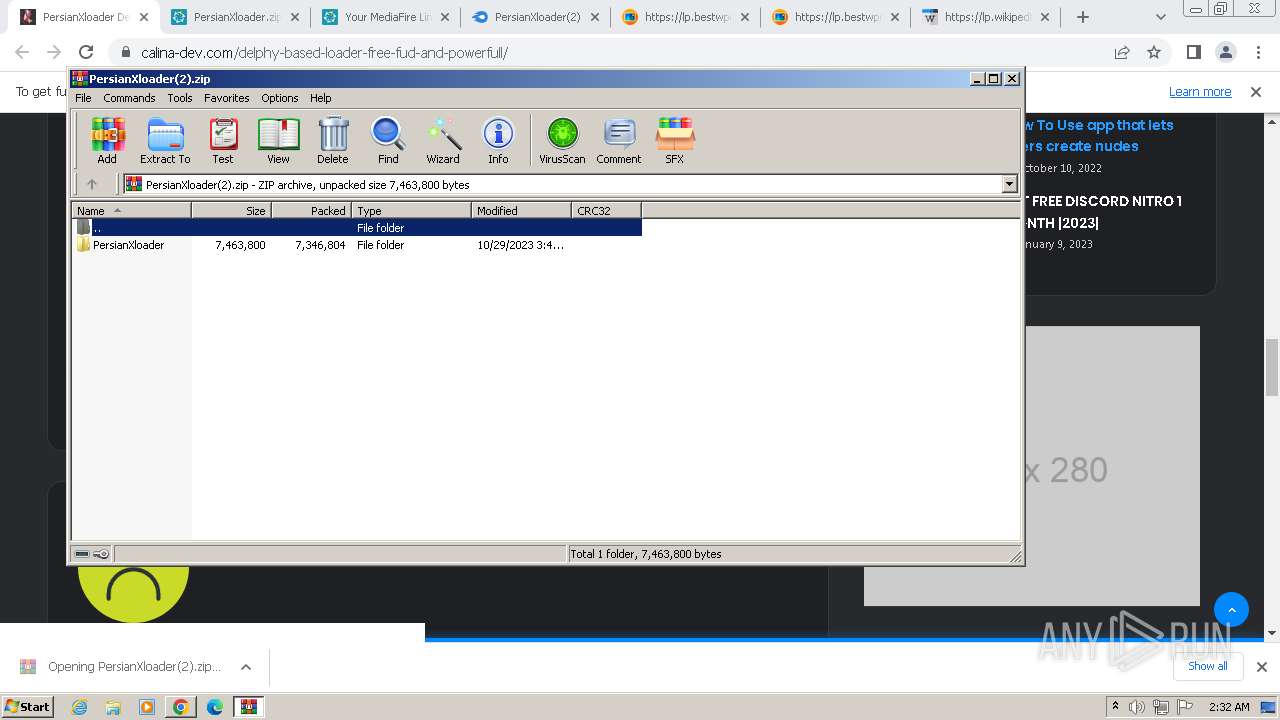Click the scroll-to-top round button
This screenshot has width=1280, height=720.
pos(1231,609)
